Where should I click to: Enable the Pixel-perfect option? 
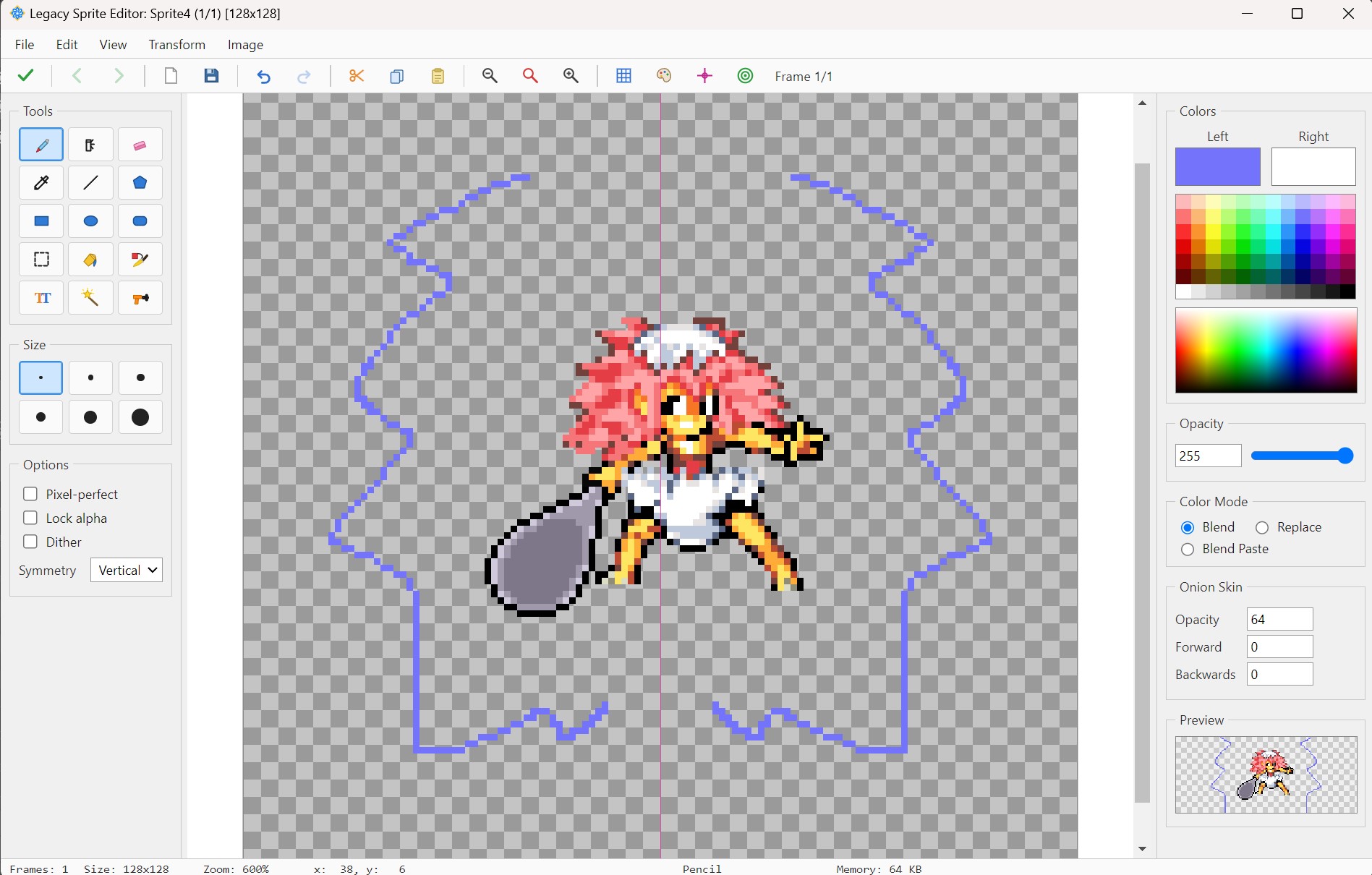tap(30, 494)
